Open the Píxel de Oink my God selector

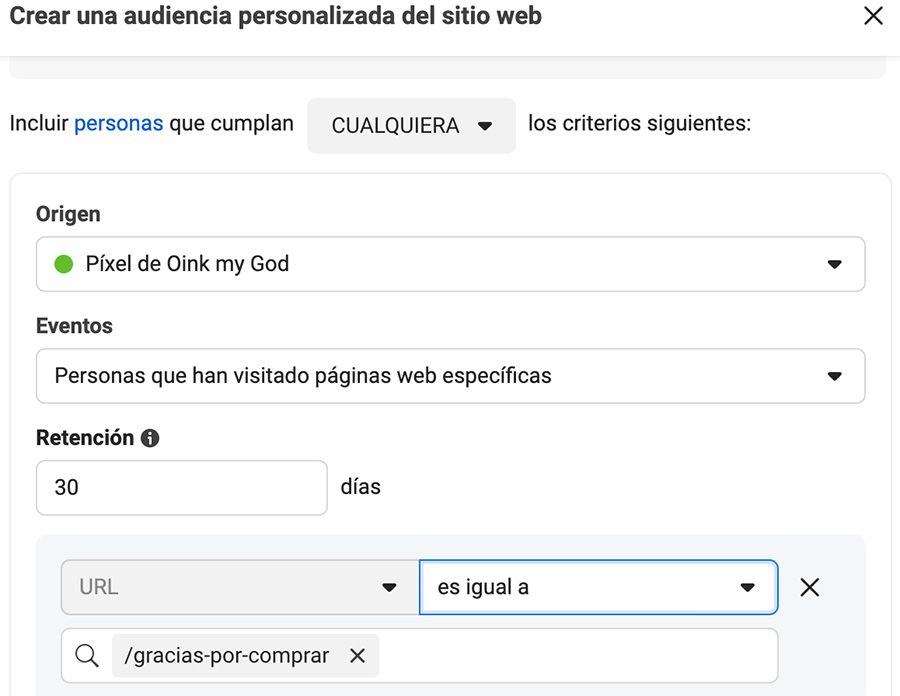[x=450, y=264]
